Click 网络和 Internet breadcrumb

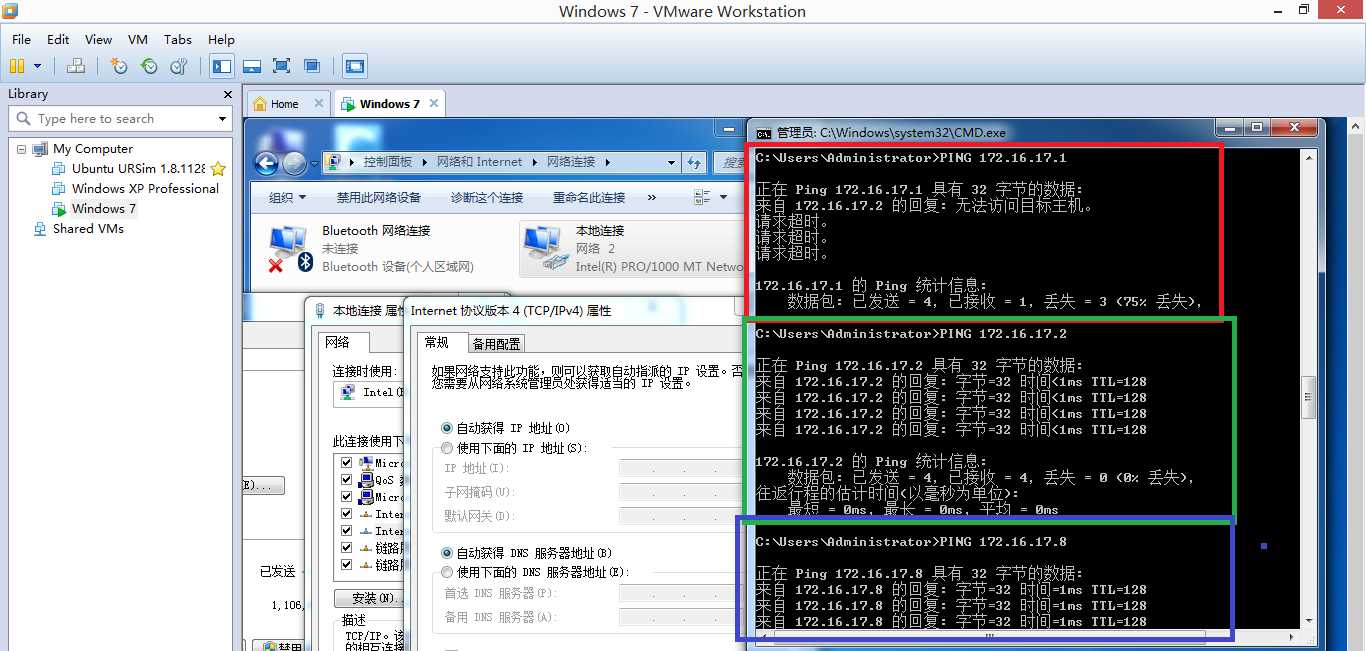tap(479, 162)
